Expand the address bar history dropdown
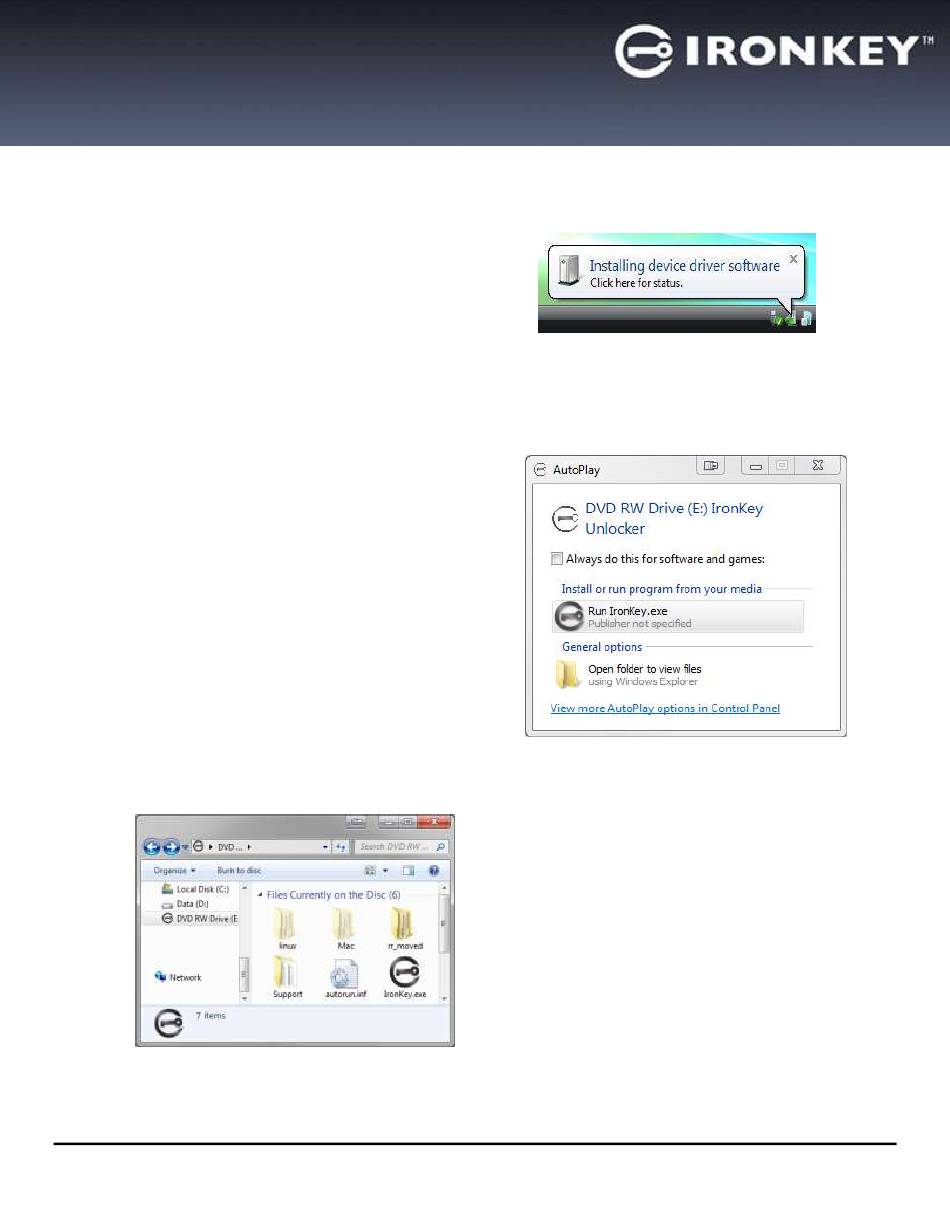This screenshot has height=1229, width=950. click(x=325, y=847)
